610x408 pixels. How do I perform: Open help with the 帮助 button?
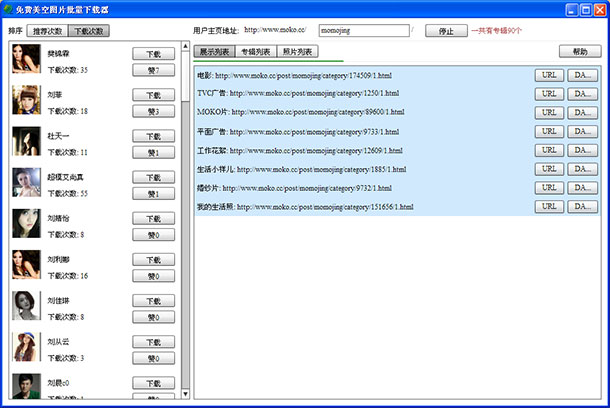point(580,51)
